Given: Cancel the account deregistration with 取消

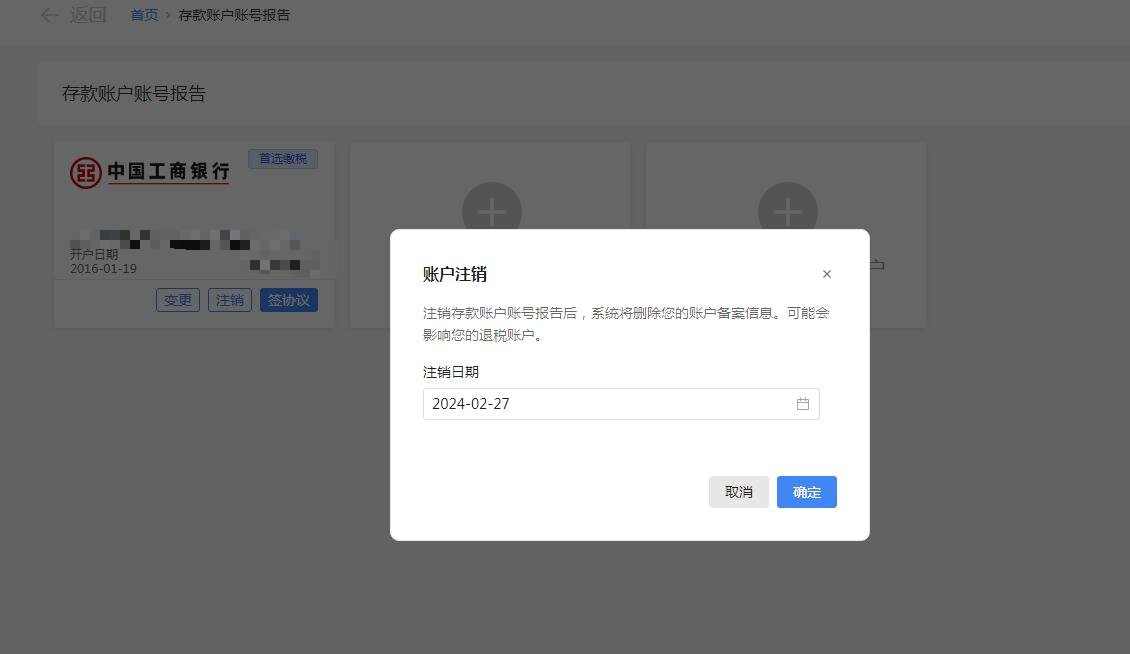Looking at the screenshot, I should (738, 492).
